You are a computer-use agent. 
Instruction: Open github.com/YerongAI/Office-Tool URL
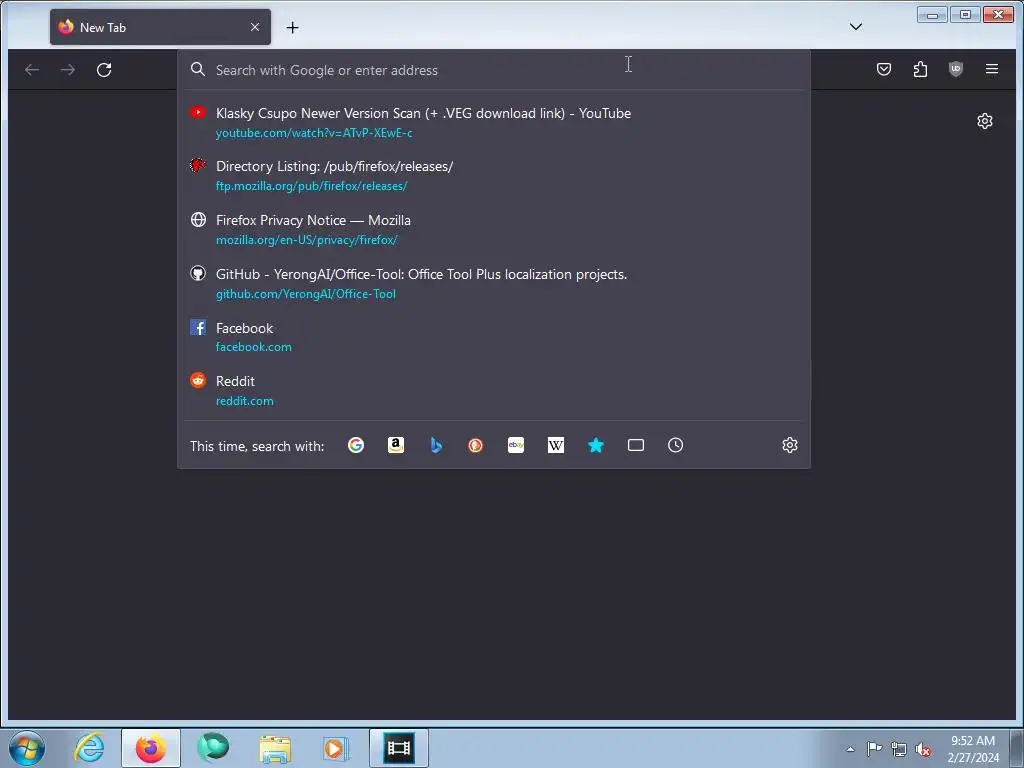click(x=306, y=294)
